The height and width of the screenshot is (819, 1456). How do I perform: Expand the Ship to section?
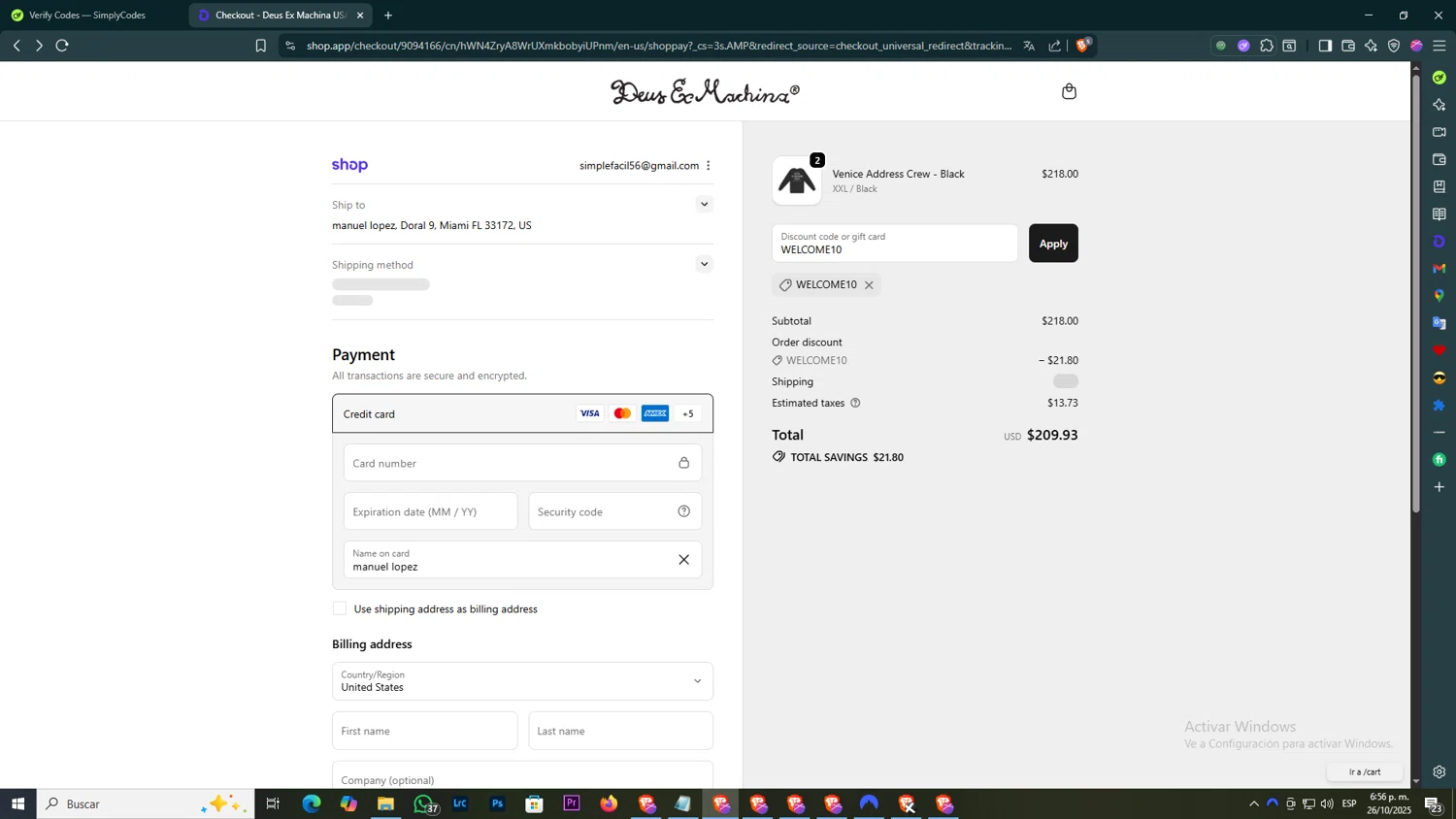click(x=705, y=204)
